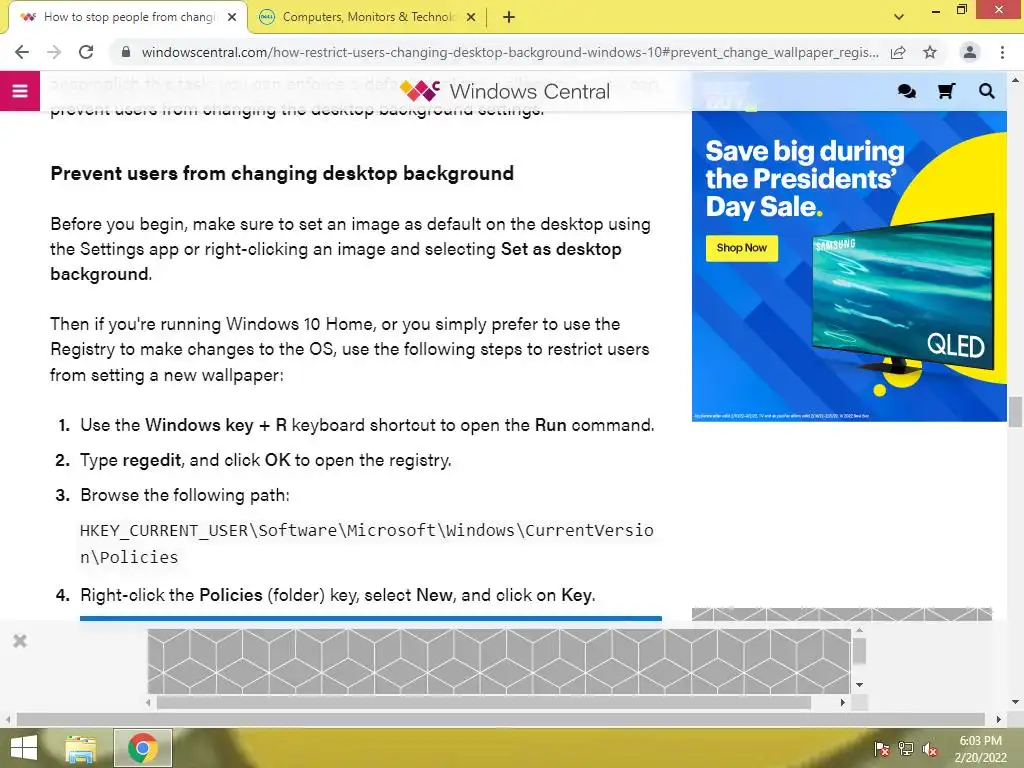Open the Windows Central hamburger menu
The image size is (1024, 768).
coord(20,91)
